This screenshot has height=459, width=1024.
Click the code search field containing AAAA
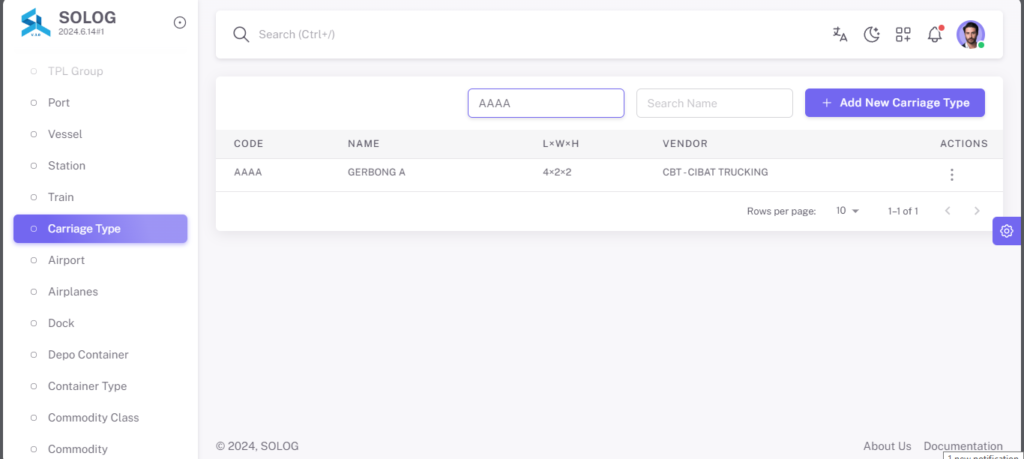[x=546, y=103]
